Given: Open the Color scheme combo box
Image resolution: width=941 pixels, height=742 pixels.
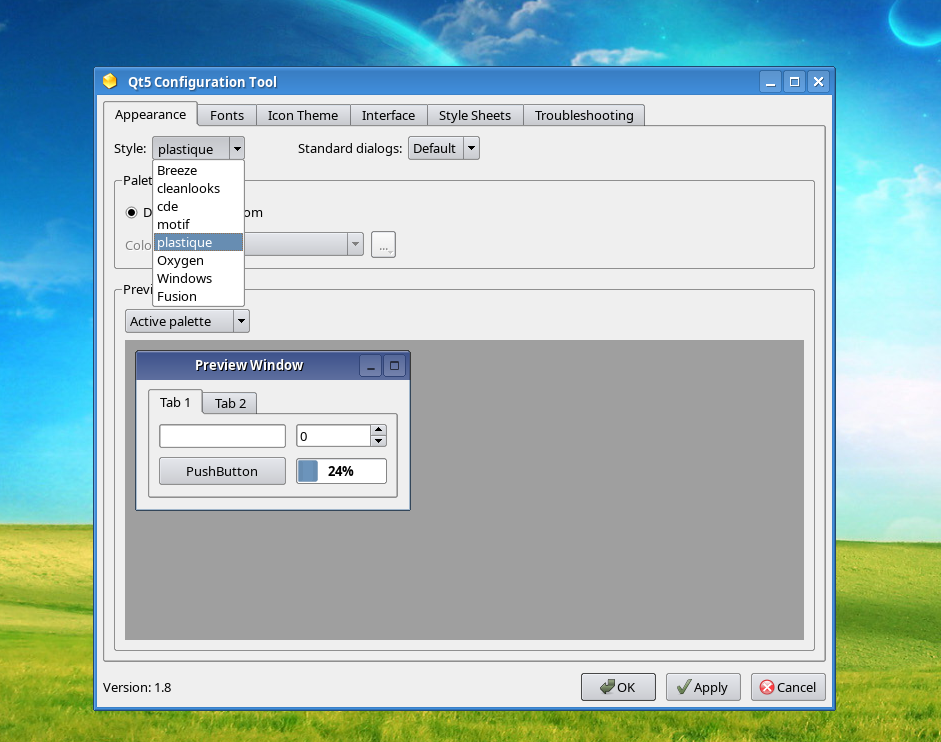Looking at the screenshot, I should pos(304,244).
